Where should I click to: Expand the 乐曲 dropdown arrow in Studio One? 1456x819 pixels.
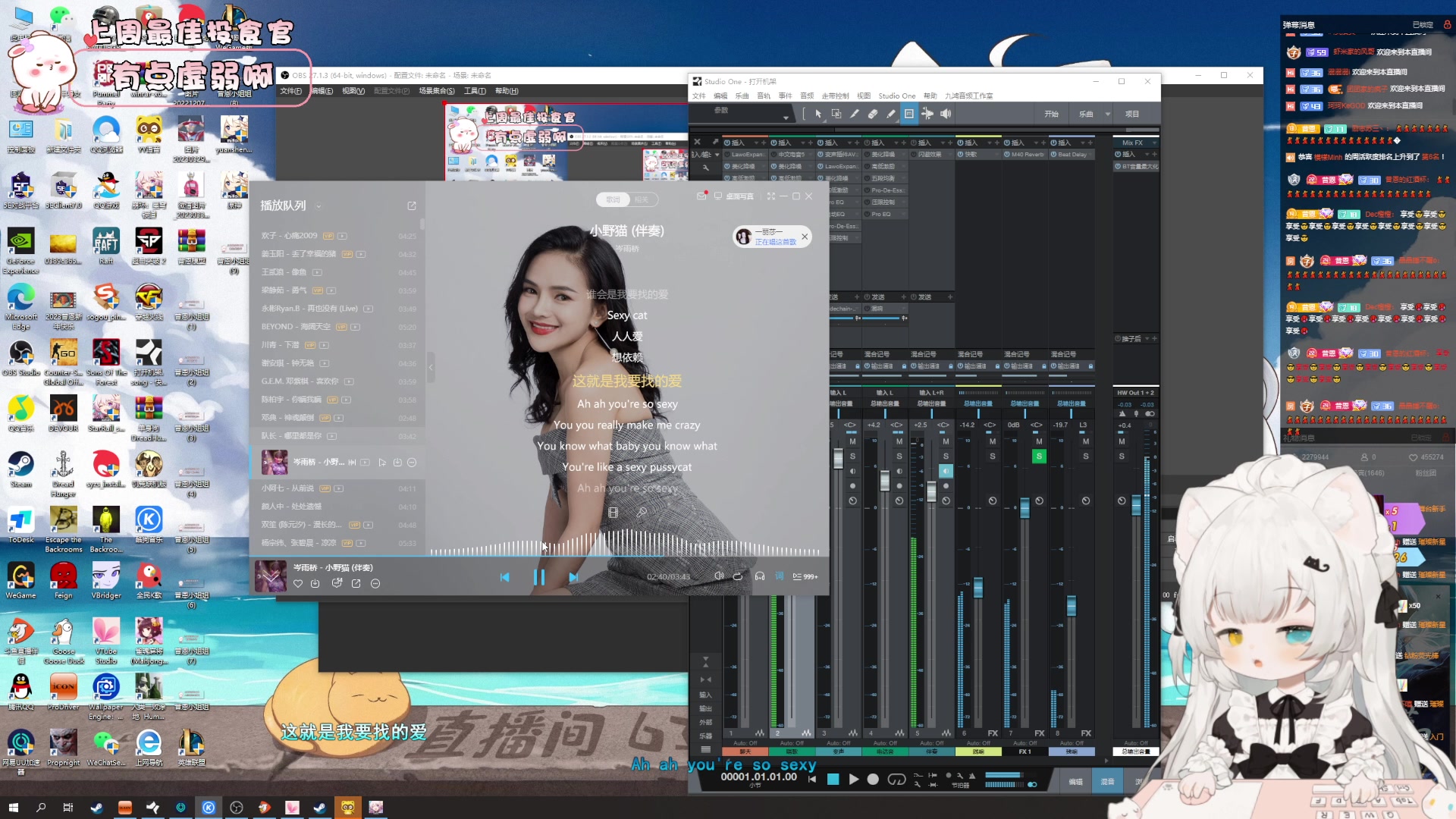pos(1107,114)
